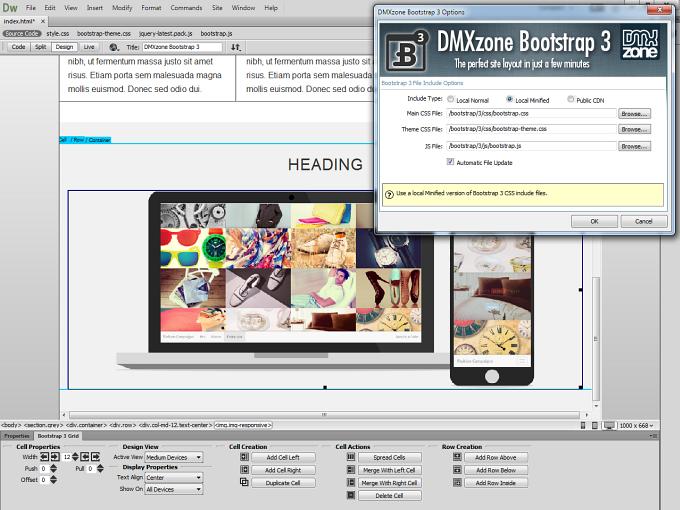This screenshot has width=680, height=510.
Task: Select tablet size view icon in status bar
Action: pyautogui.click(x=595, y=425)
